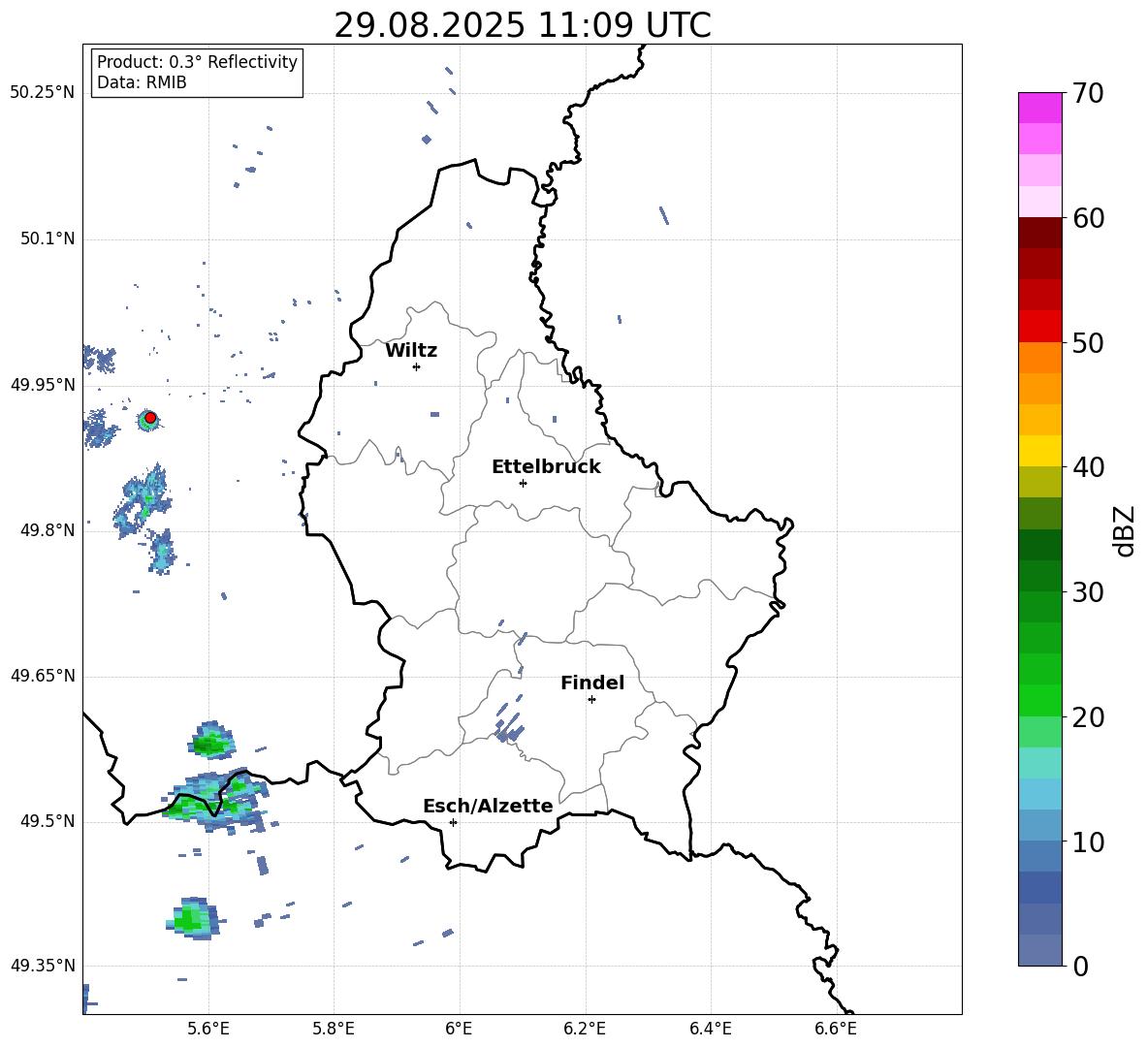Click the red dot marker near 49.92°N
Image resolution: width=1148 pixels, height=1048 pixels.
150,418
